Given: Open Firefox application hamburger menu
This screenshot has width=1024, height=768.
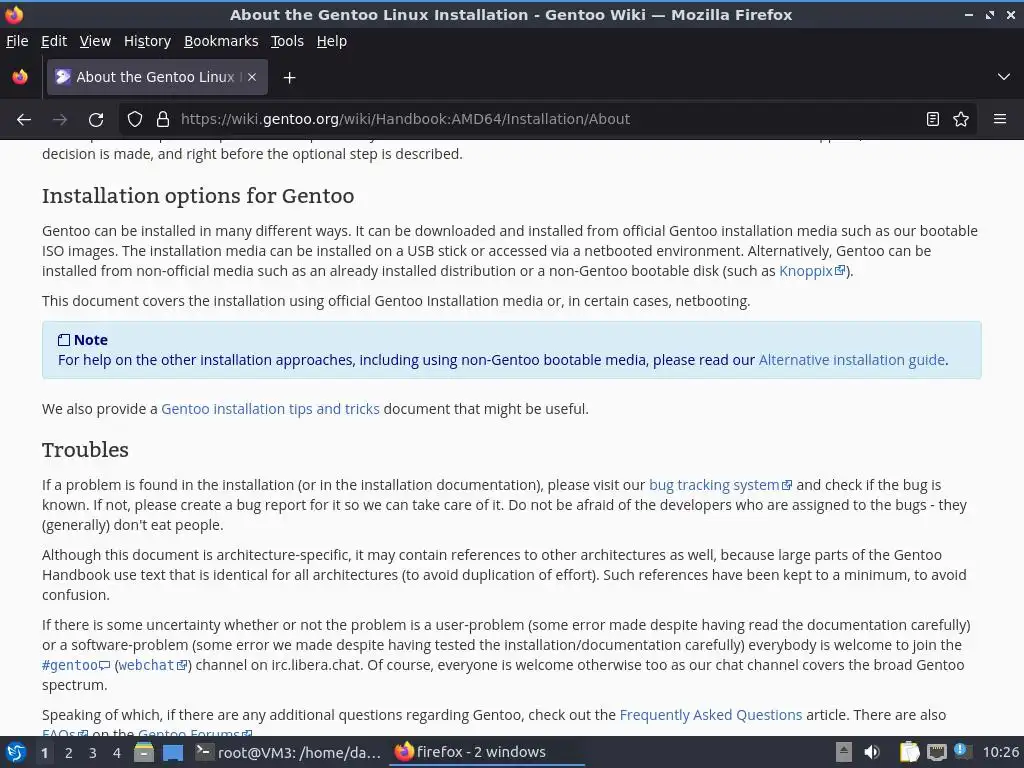Looking at the screenshot, I should (x=1000, y=120).
